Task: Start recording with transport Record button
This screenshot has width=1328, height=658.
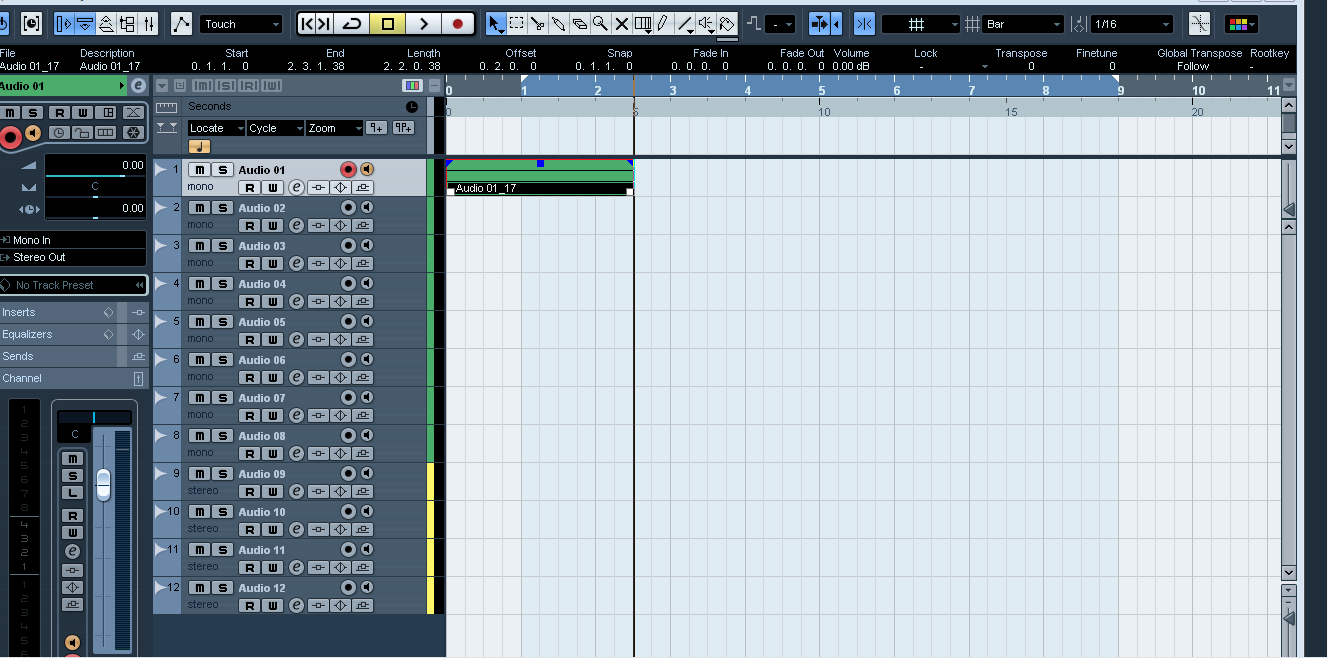Action: (x=458, y=24)
